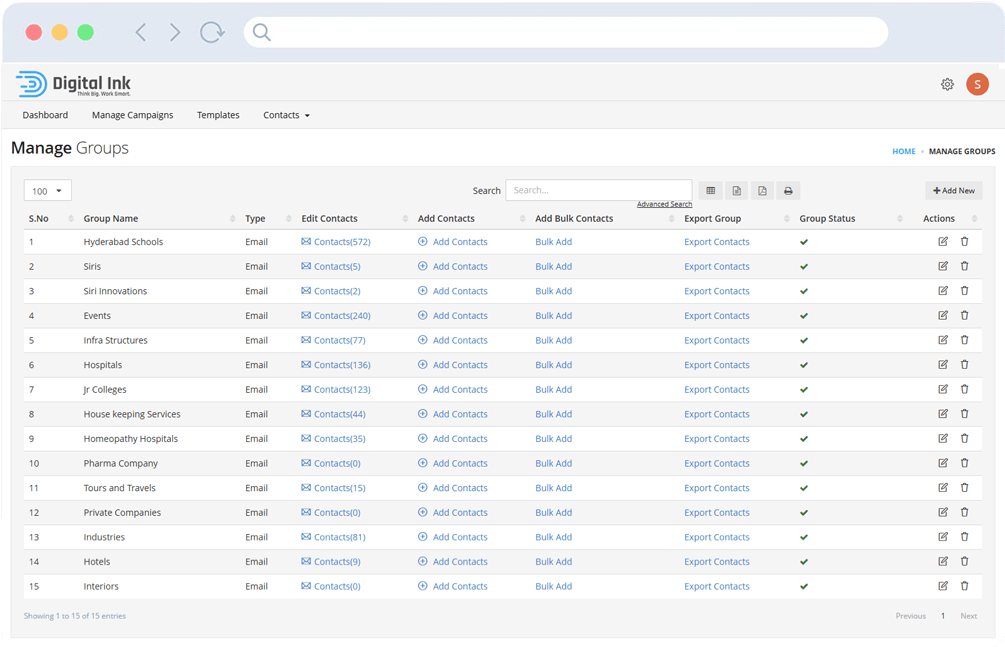Delete the Interiors group row
1005x647 pixels.
click(965, 587)
